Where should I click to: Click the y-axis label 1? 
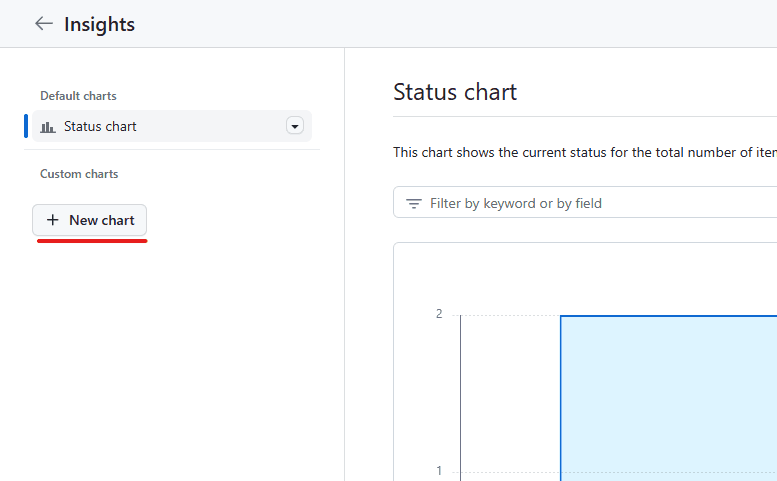(x=439, y=471)
